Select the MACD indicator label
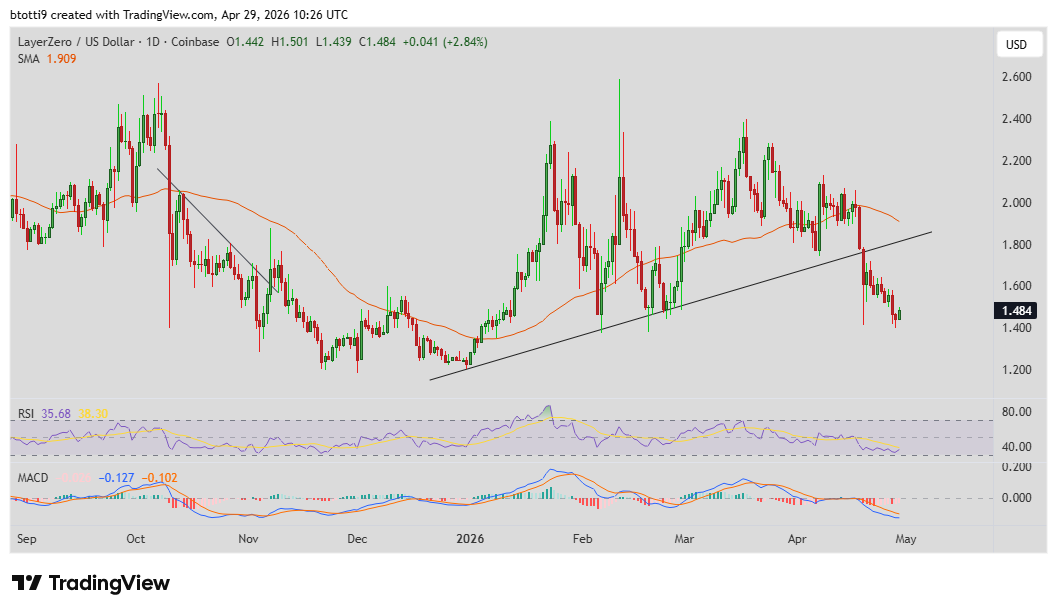This screenshot has height=613, width=1057. click(x=33, y=477)
